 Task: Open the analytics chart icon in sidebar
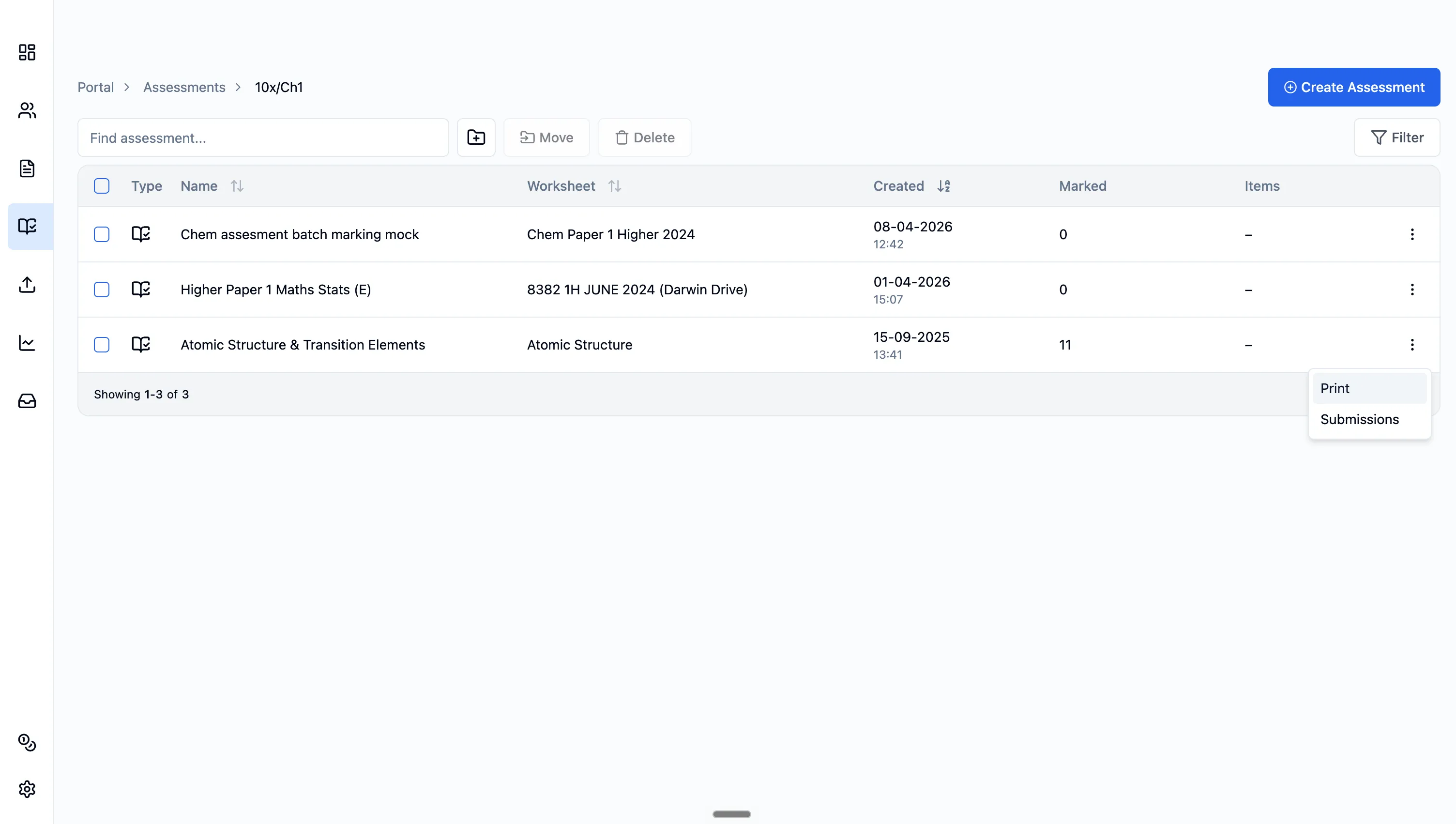[27, 342]
